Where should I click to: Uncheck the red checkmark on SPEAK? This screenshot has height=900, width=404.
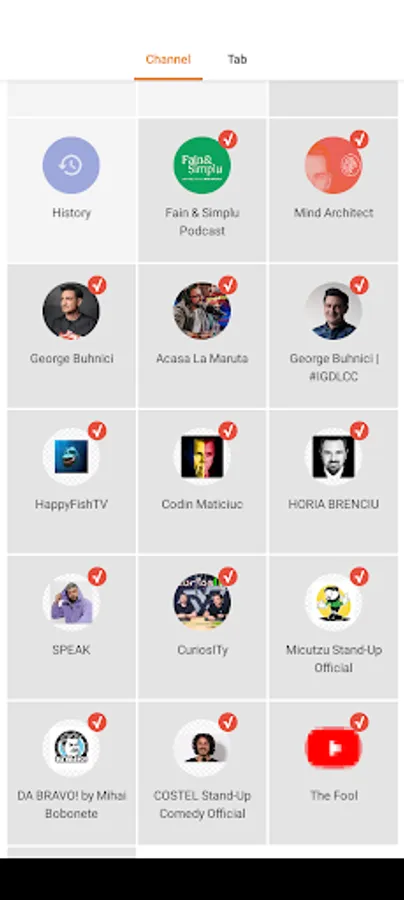[97, 576]
